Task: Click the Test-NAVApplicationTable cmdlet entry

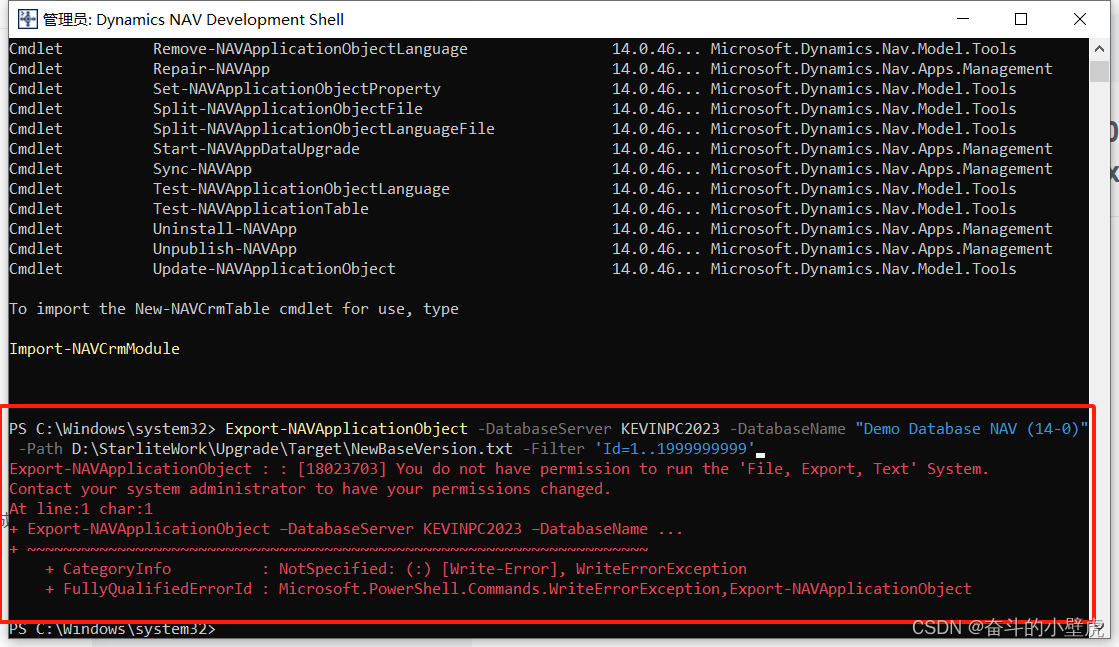Action: (260, 208)
